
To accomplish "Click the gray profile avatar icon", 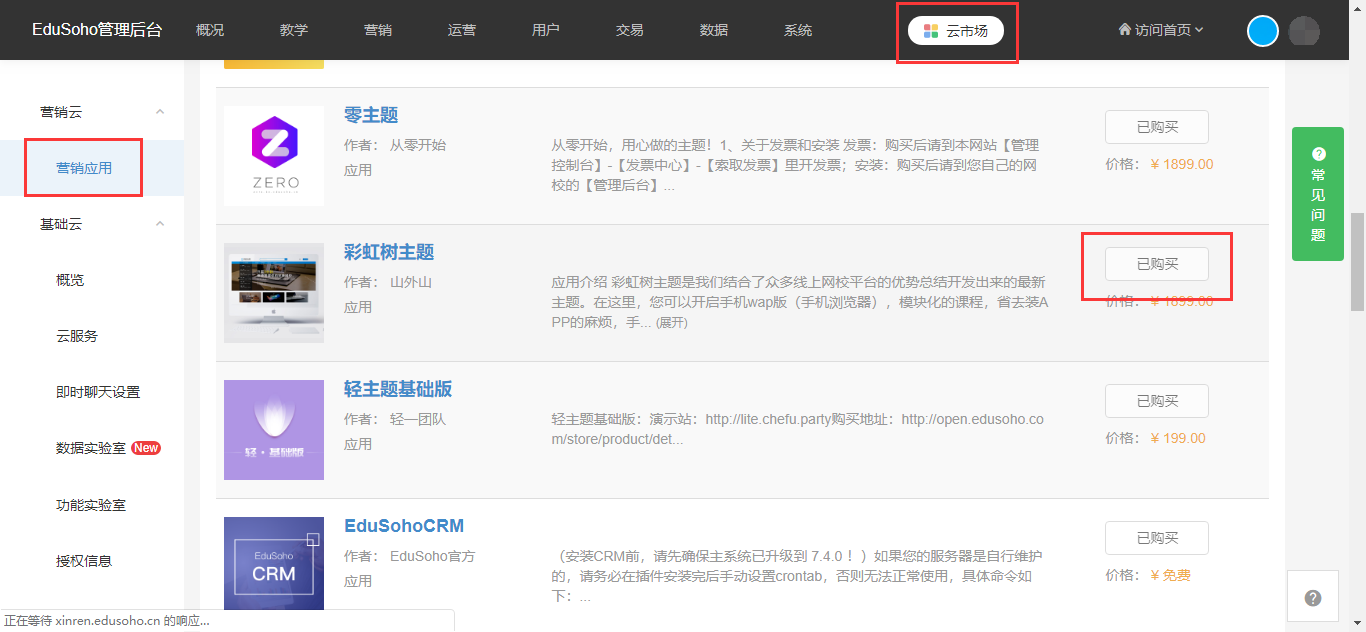I will 1304,31.
